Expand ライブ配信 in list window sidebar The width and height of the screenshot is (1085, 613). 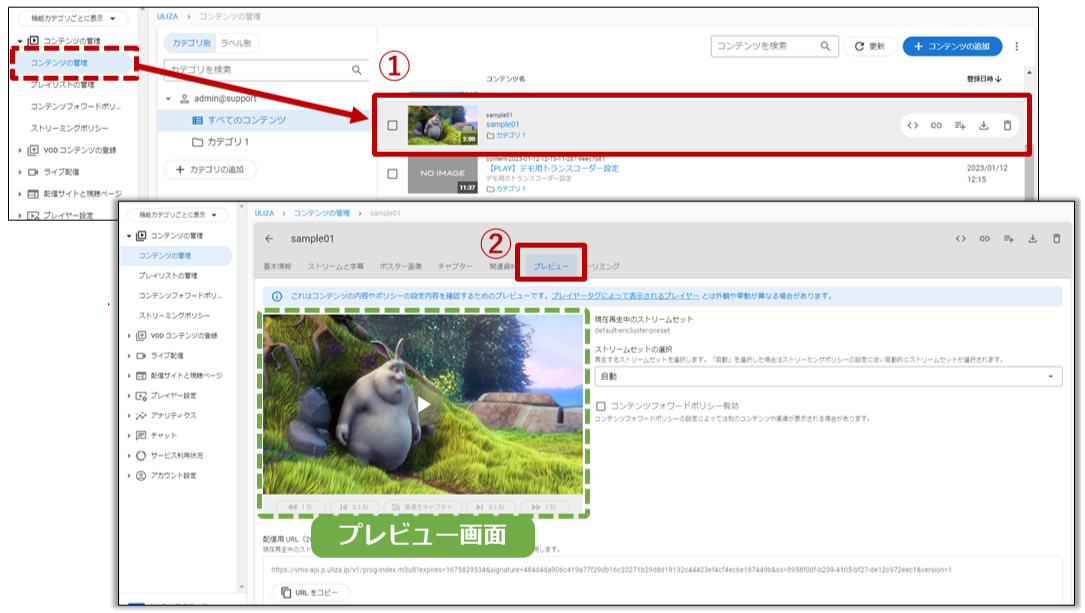[19, 172]
